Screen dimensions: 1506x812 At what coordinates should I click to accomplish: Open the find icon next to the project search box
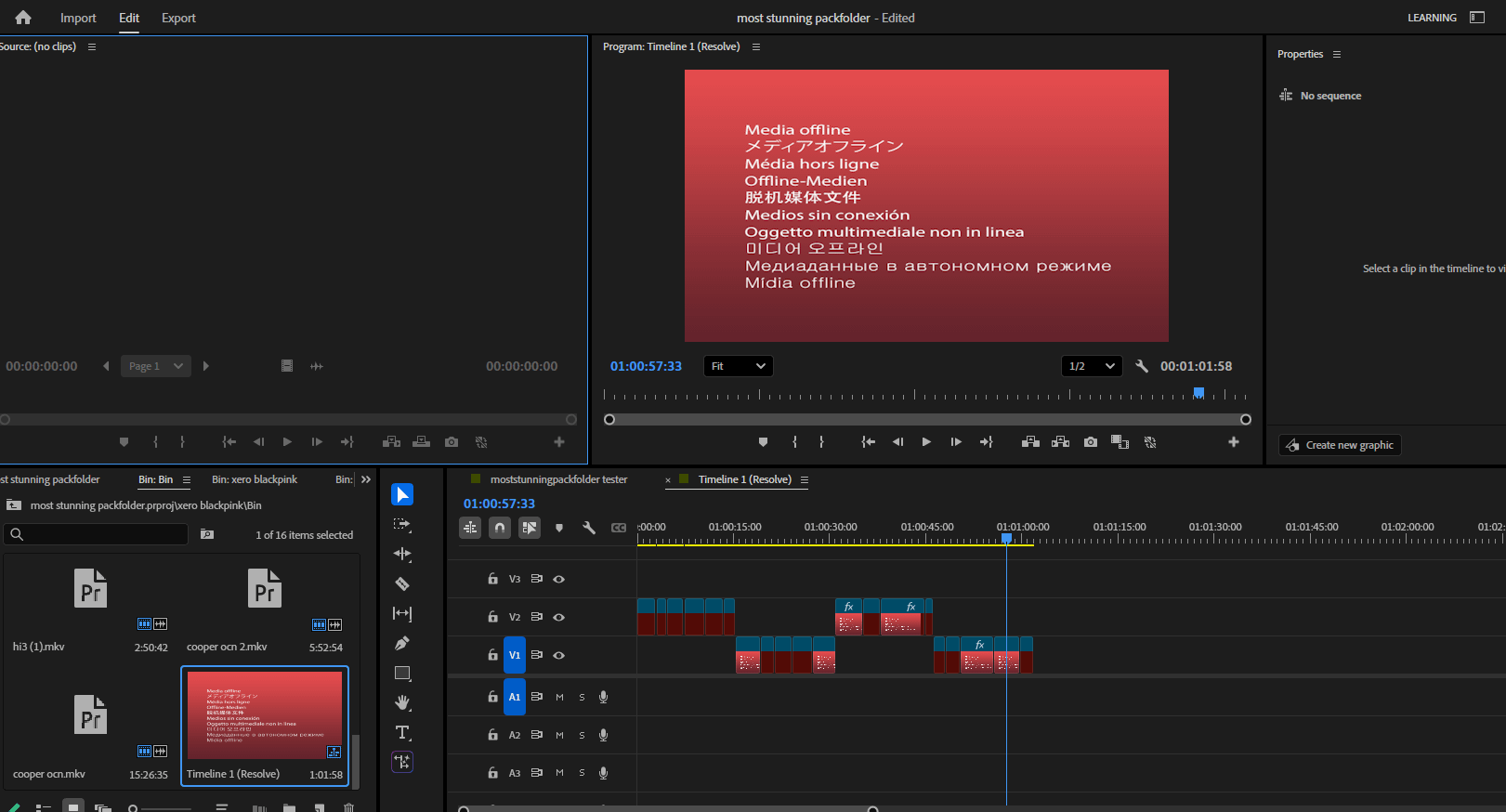(207, 534)
